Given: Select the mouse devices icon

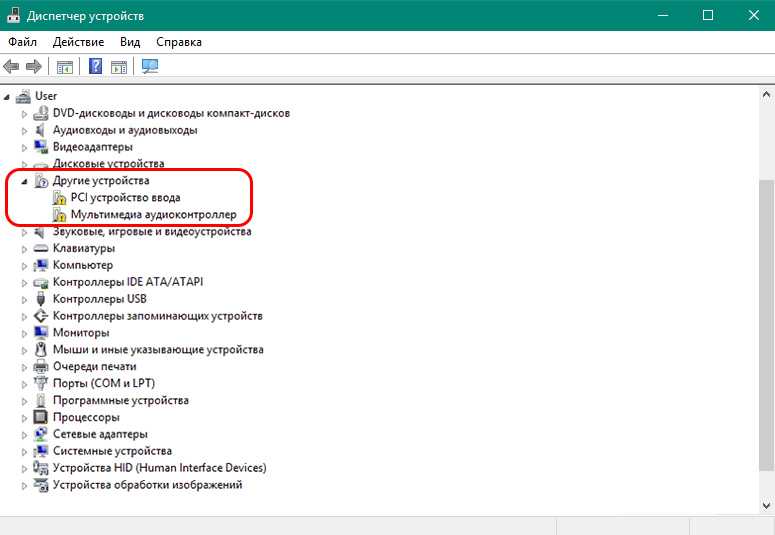Looking at the screenshot, I should click(41, 349).
